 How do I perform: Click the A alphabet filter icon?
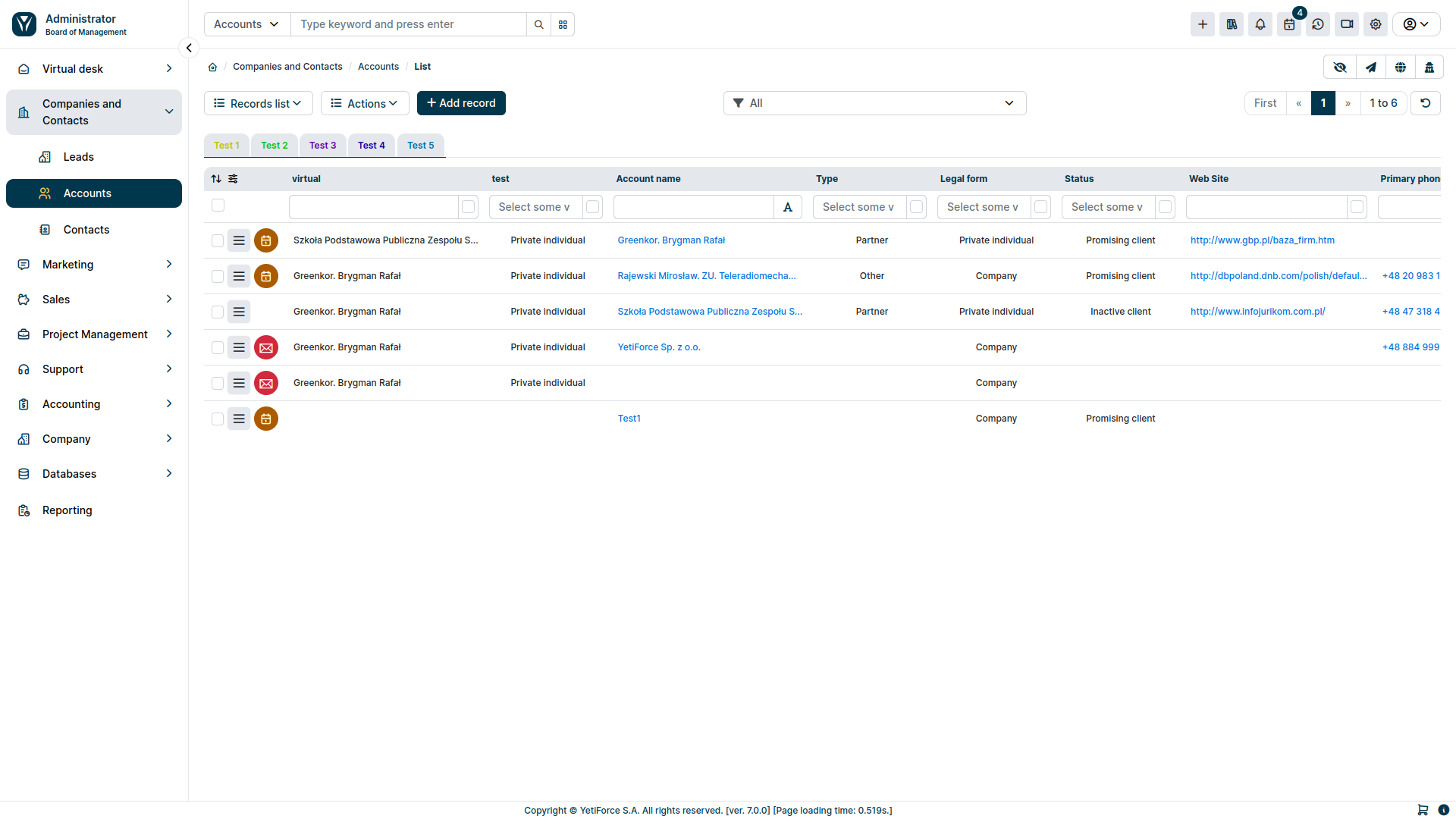[x=788, y=207]
